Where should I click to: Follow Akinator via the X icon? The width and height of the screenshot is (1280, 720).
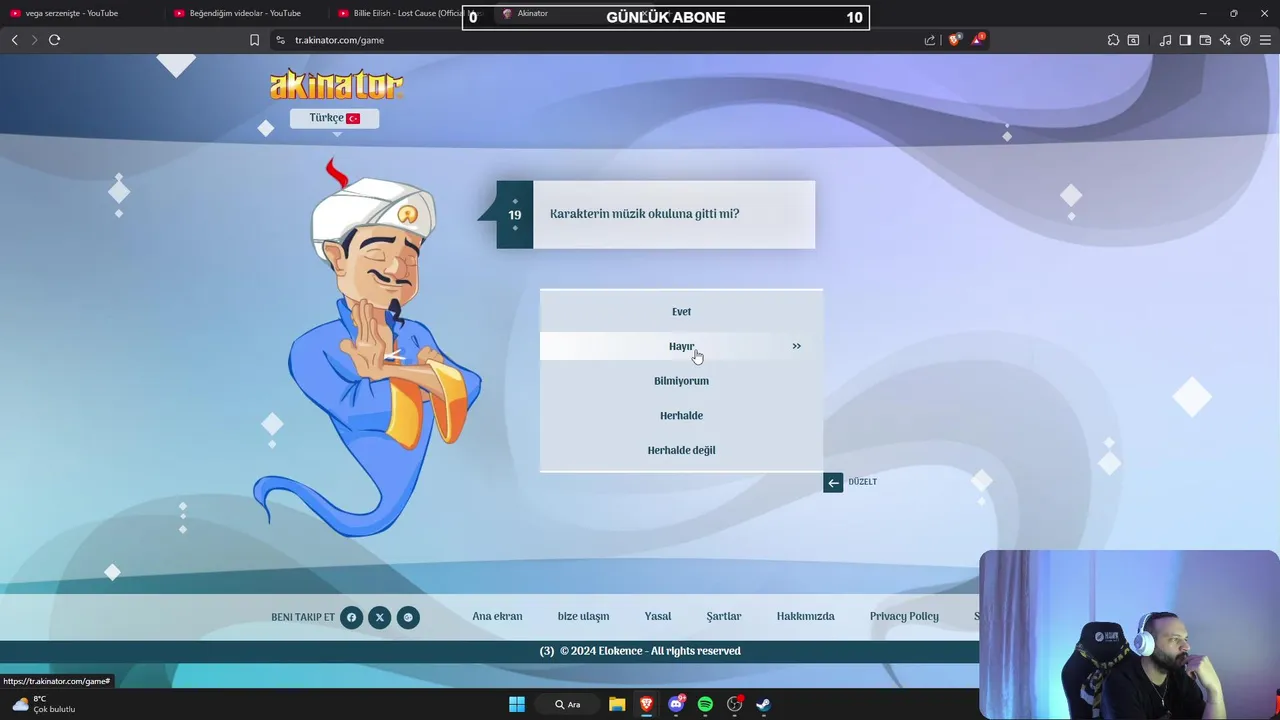tap(379, 617)
